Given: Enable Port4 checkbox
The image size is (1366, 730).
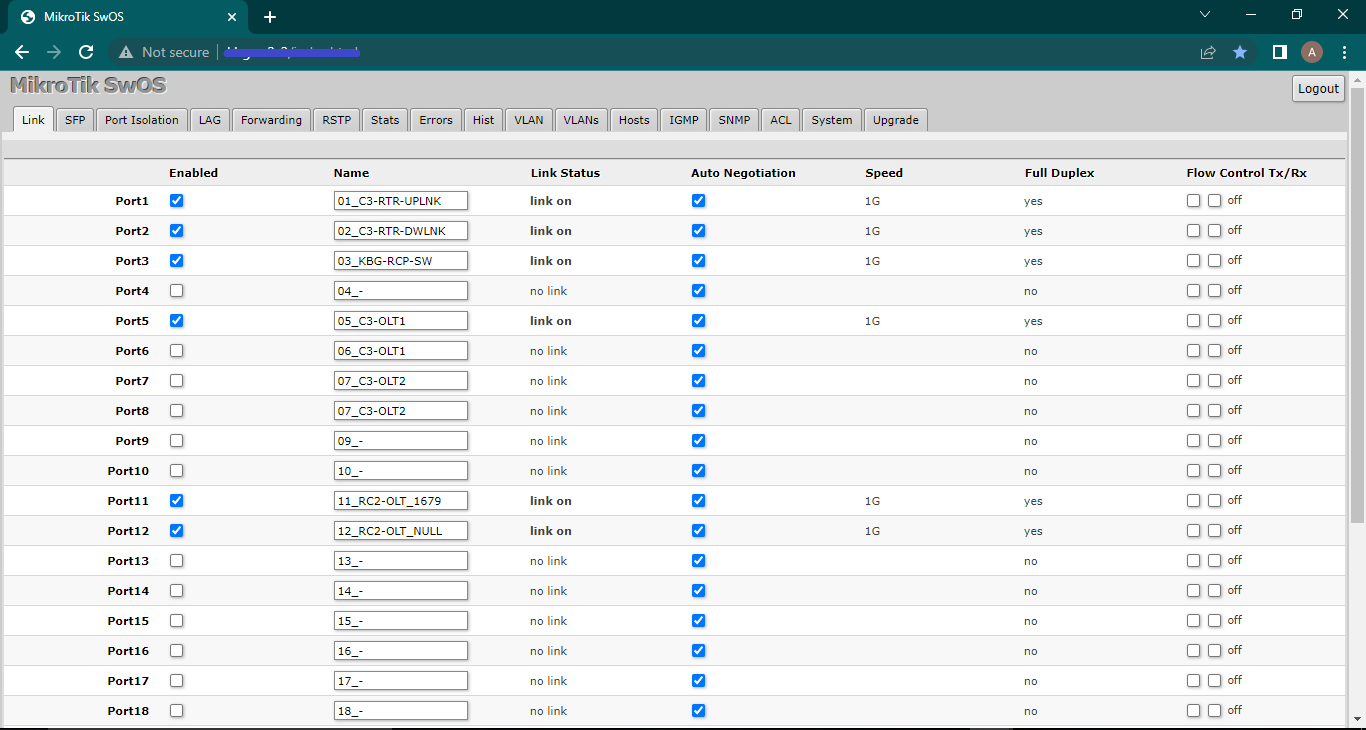Looking at the screenshot, I should point(177,291).
